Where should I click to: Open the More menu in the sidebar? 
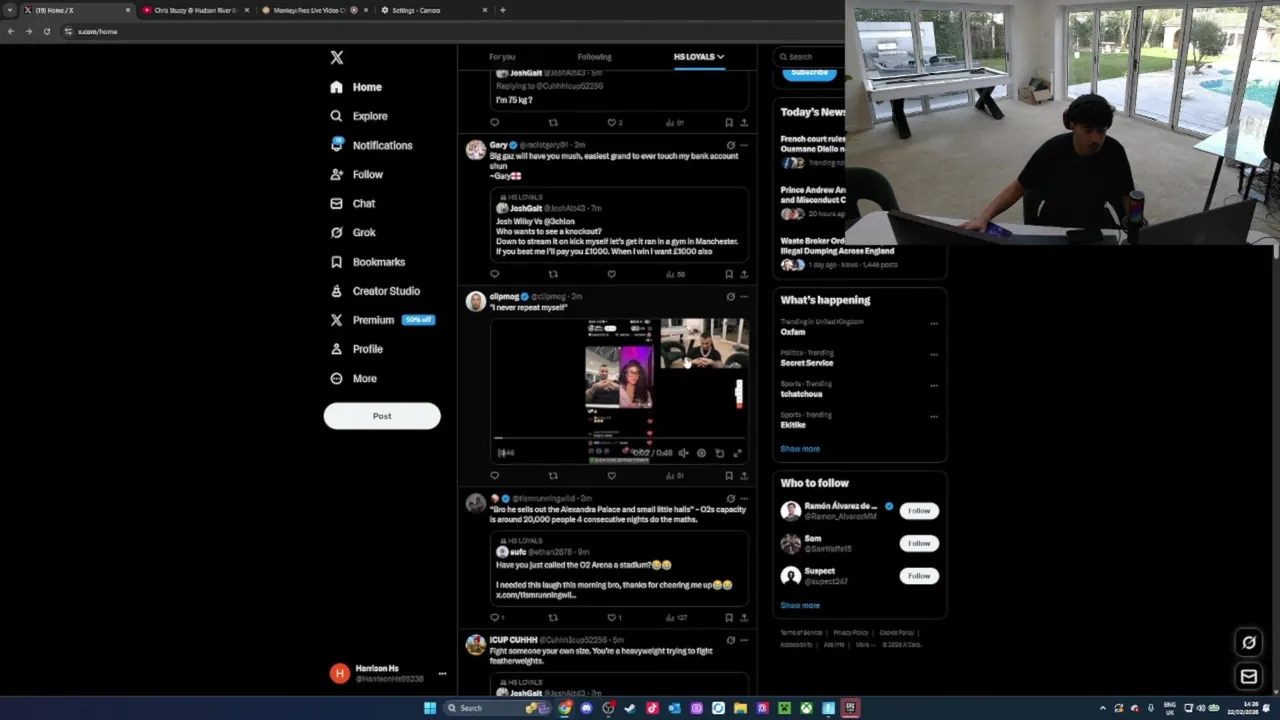354,378
